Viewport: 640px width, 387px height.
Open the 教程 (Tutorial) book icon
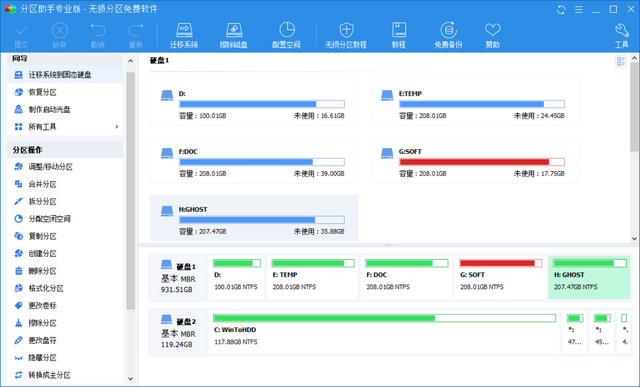click(x=399, y=30)
